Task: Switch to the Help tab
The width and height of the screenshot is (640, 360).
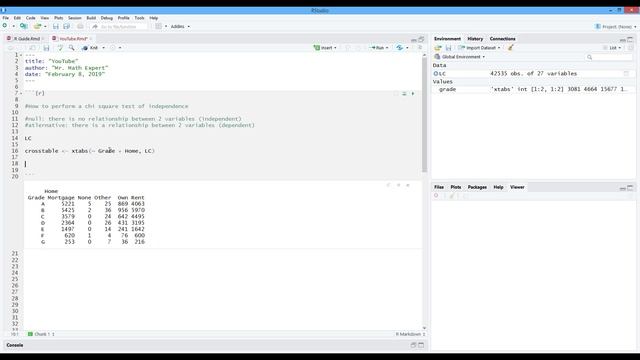Action: click(498, 187)
